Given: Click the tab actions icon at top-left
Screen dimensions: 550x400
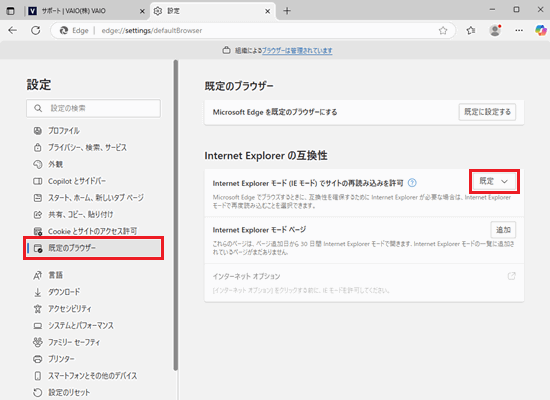Looking at the screenshot, I should click(11, 11).
